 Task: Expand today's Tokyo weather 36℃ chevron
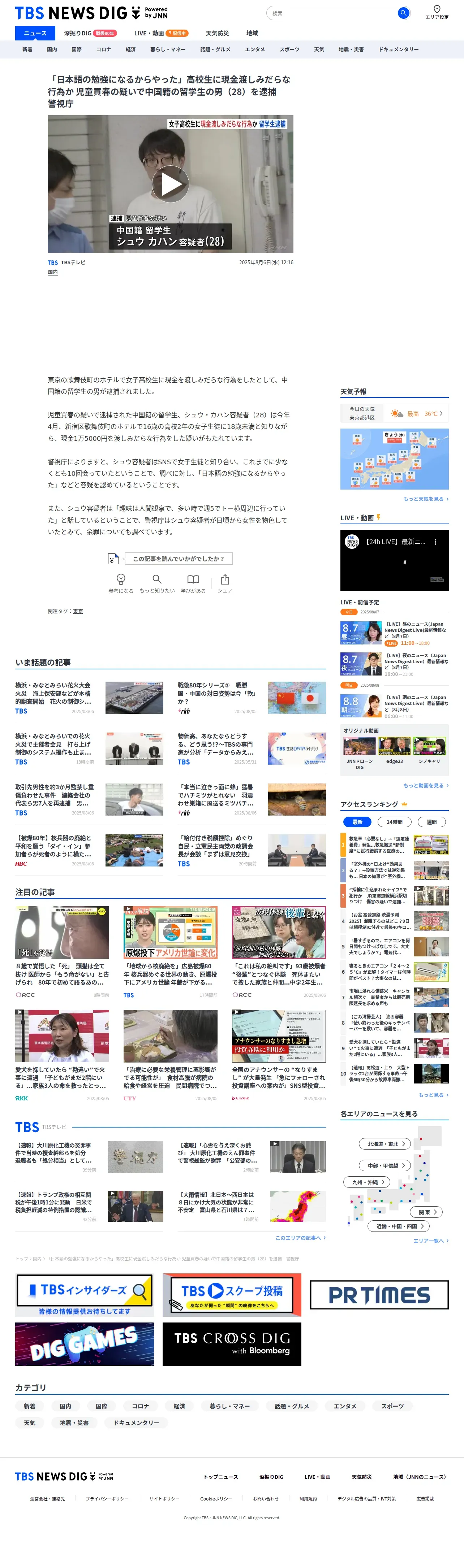coord(442,413)
